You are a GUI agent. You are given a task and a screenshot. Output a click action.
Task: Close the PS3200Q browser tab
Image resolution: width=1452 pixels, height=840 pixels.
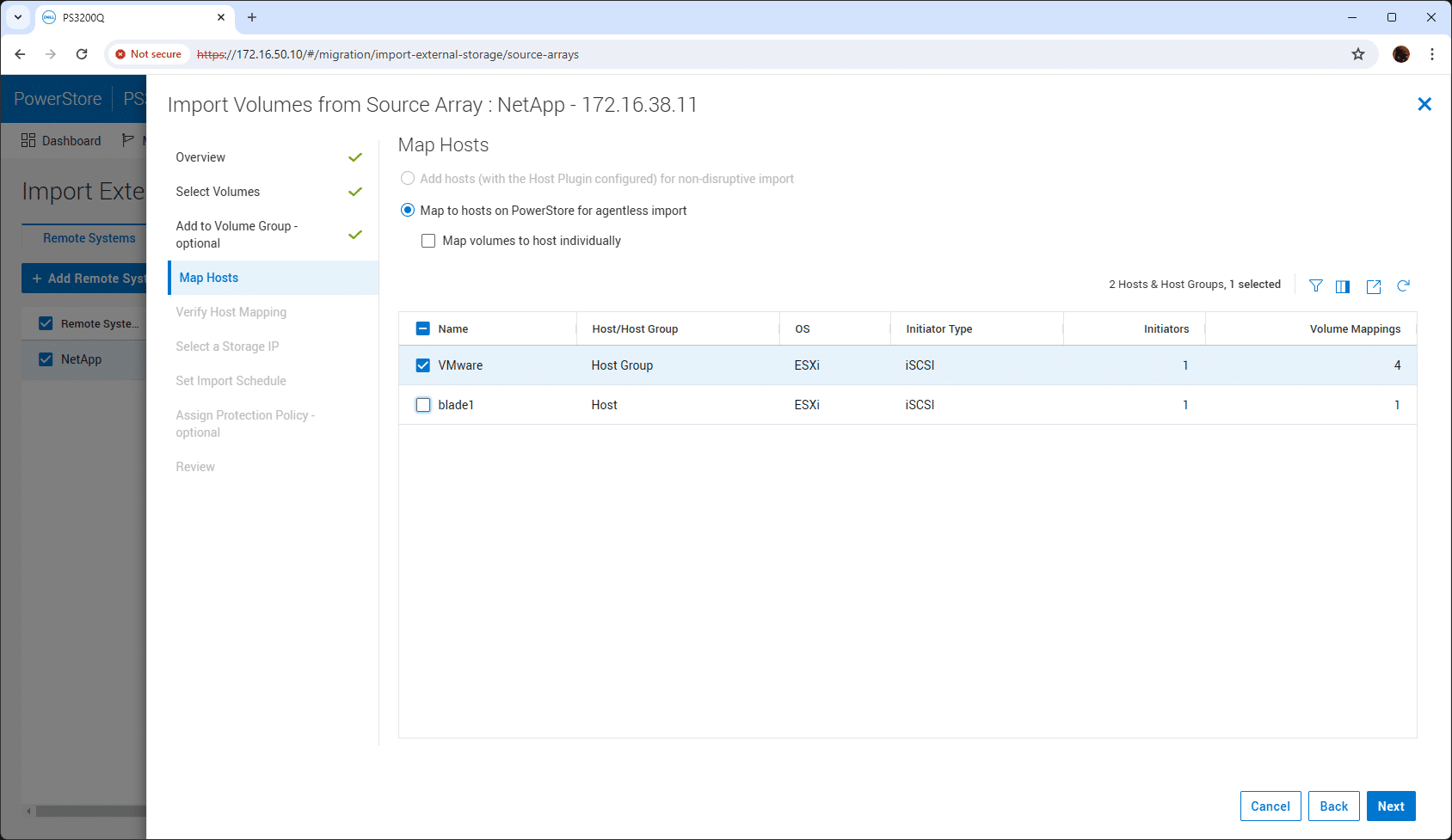tap(221, 17)
